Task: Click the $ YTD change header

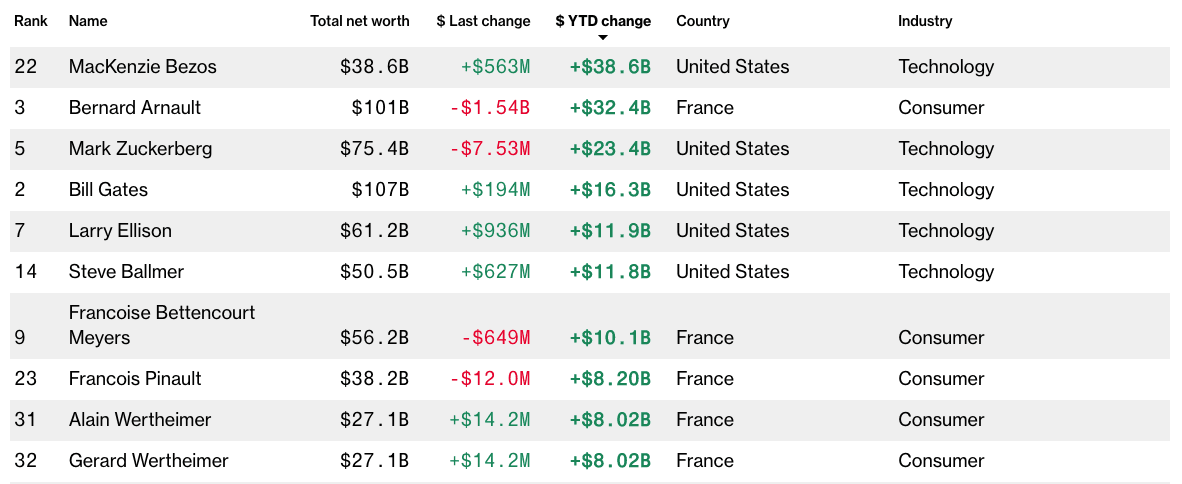Action: click(x=603, y=21)
